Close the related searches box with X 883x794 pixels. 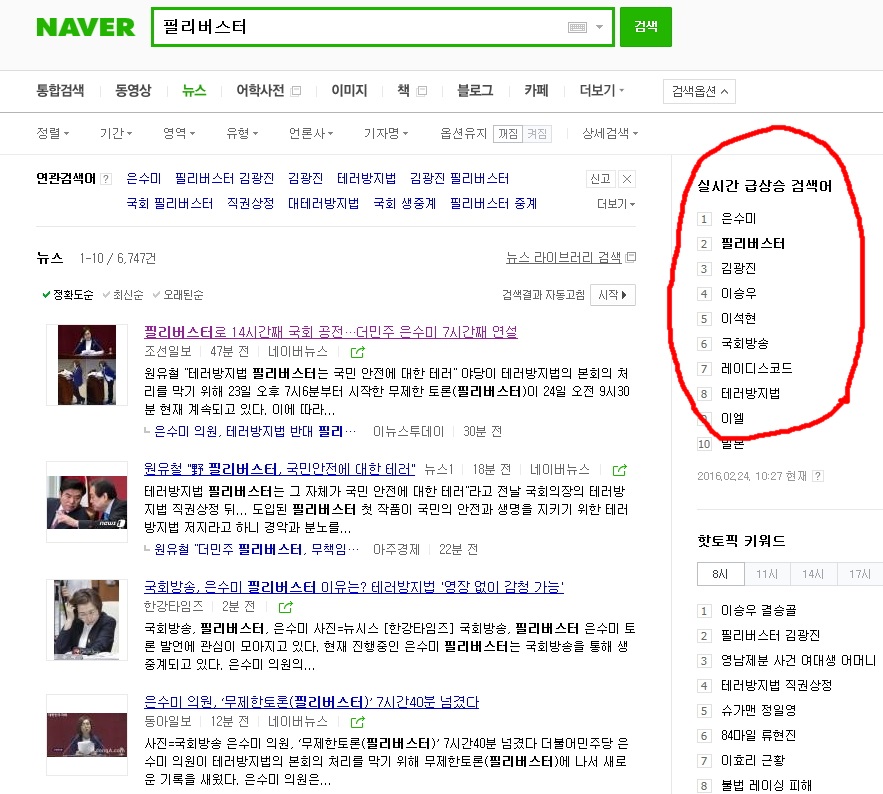pos(627,179)
